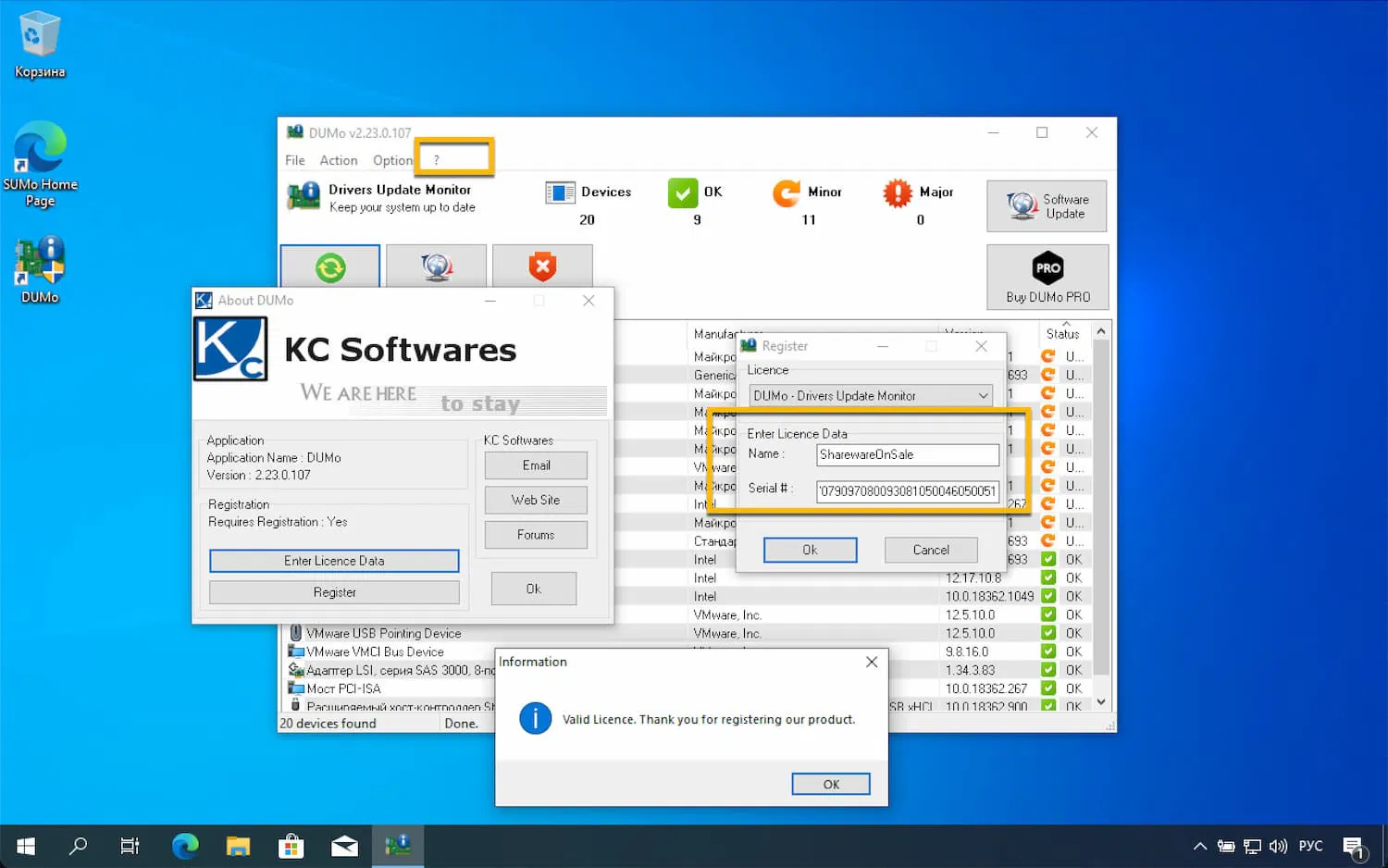Launch Microsoft Edge from the taskbar
The height and width of the screenshot is (868, 1388).
(185, 846)
